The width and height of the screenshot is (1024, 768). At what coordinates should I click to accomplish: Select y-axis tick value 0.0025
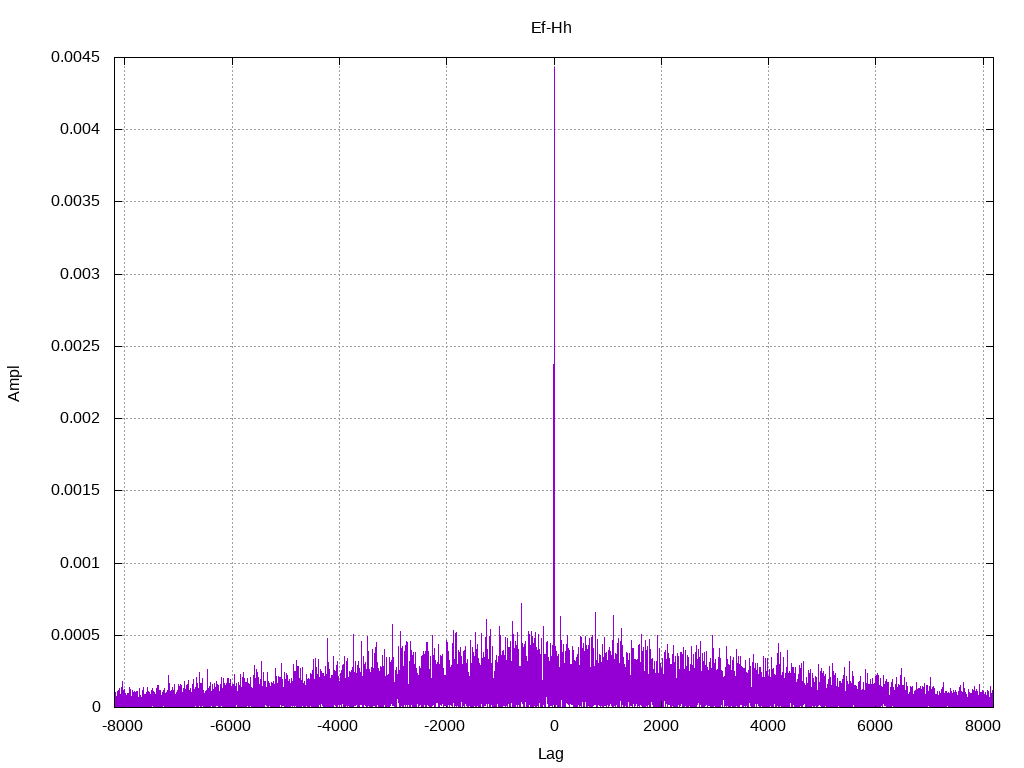pos(76,346)
